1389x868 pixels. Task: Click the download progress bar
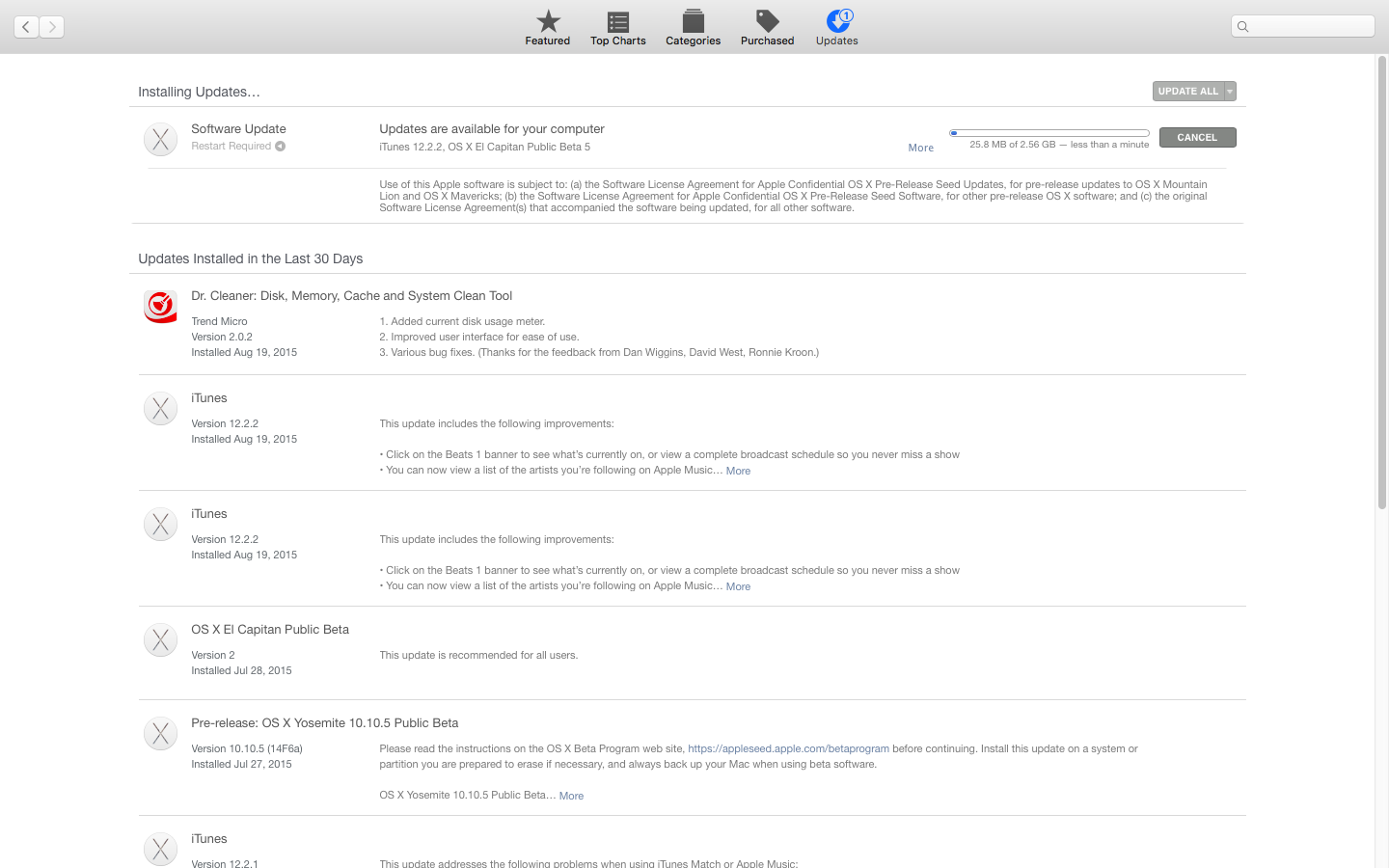pos(1049,133)
